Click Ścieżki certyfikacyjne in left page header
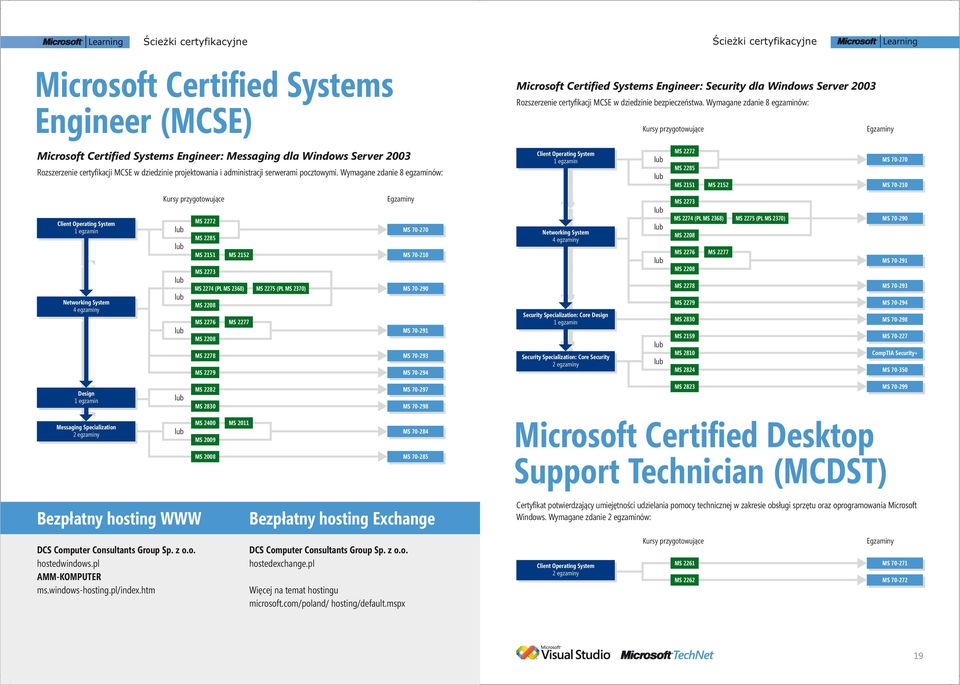960x685 pixels. (195, 42)
